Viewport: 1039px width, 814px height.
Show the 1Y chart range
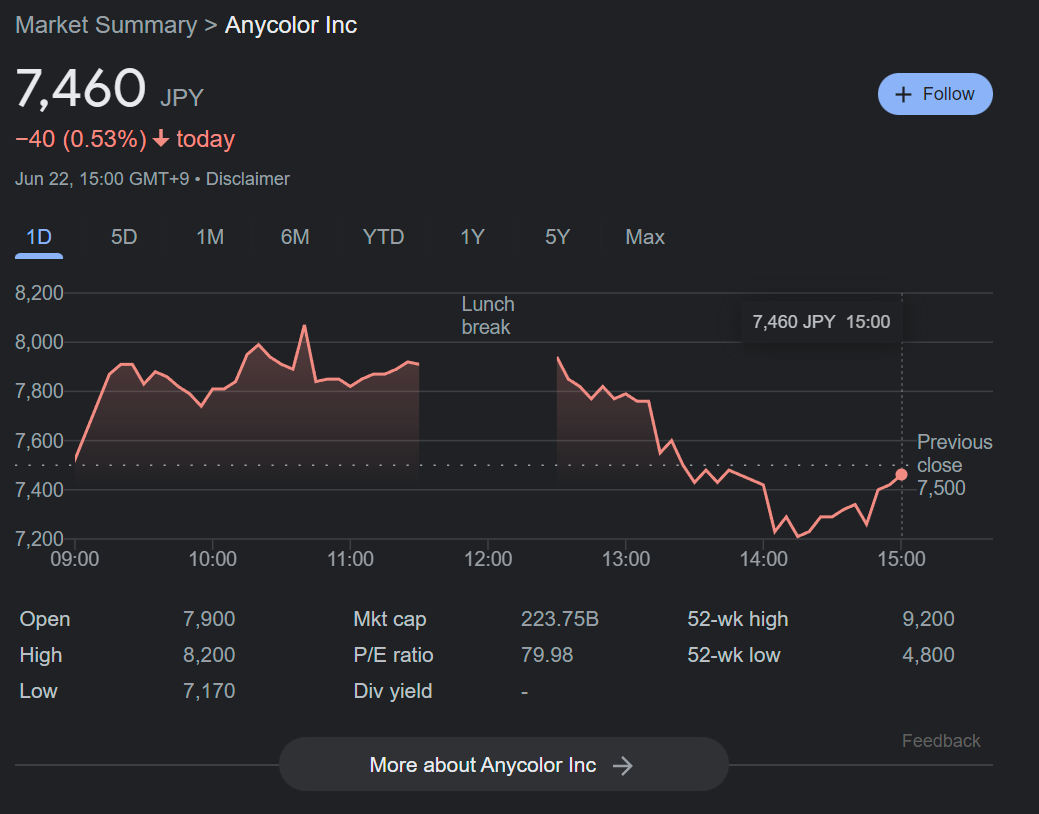click(x=472, y=237)
